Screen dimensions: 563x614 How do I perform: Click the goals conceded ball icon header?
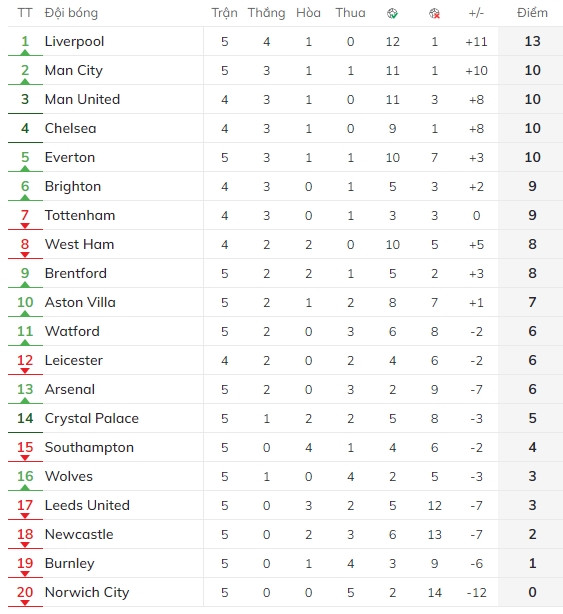coord(434,14)
